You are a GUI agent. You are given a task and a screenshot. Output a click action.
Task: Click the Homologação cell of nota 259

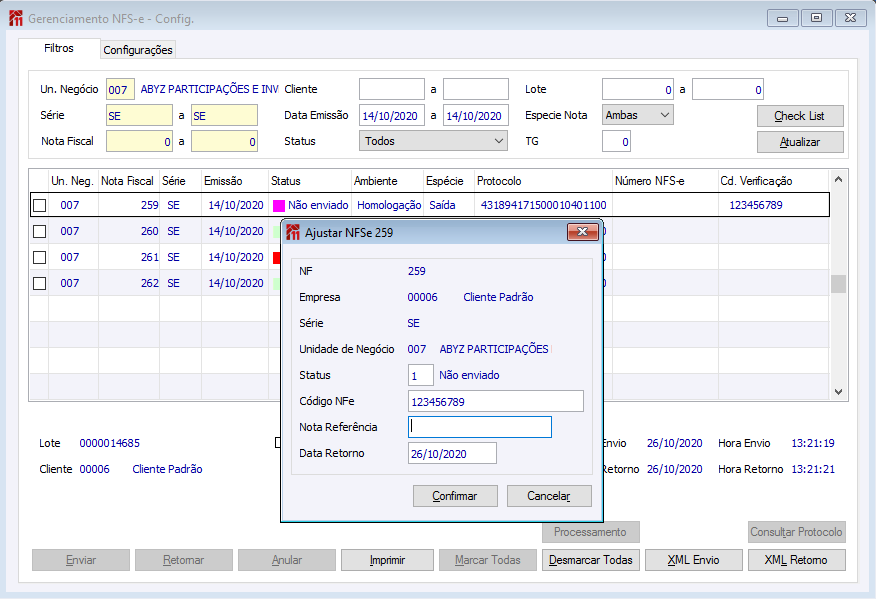389,205
